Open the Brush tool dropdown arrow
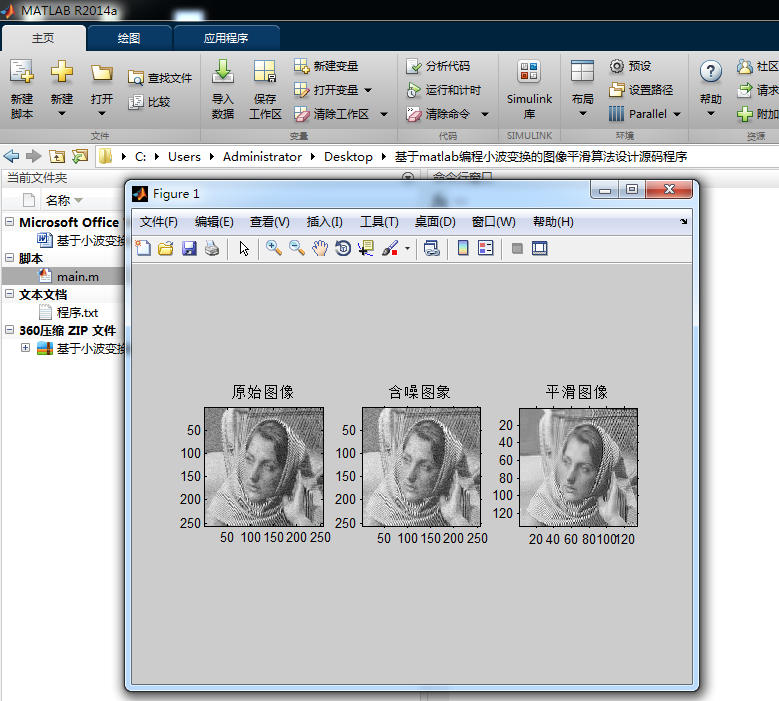Image resolution: width=779 pixels, height=701 pixels. [x=407, y=248]
